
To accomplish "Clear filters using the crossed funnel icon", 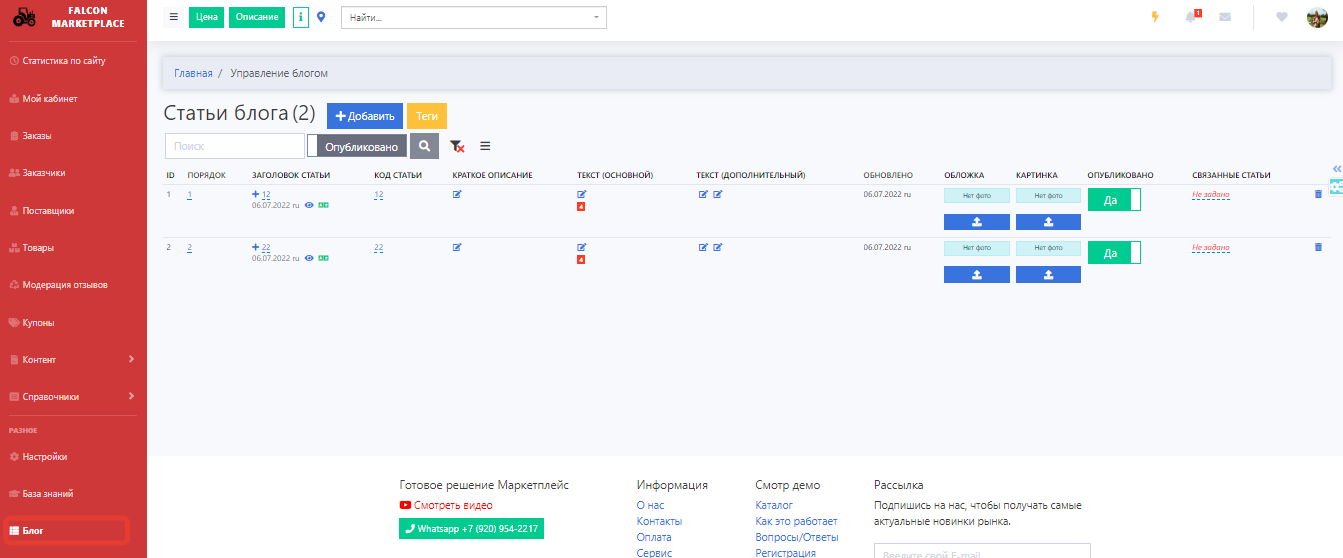I will pyautogui.click(x=457, y=146).
